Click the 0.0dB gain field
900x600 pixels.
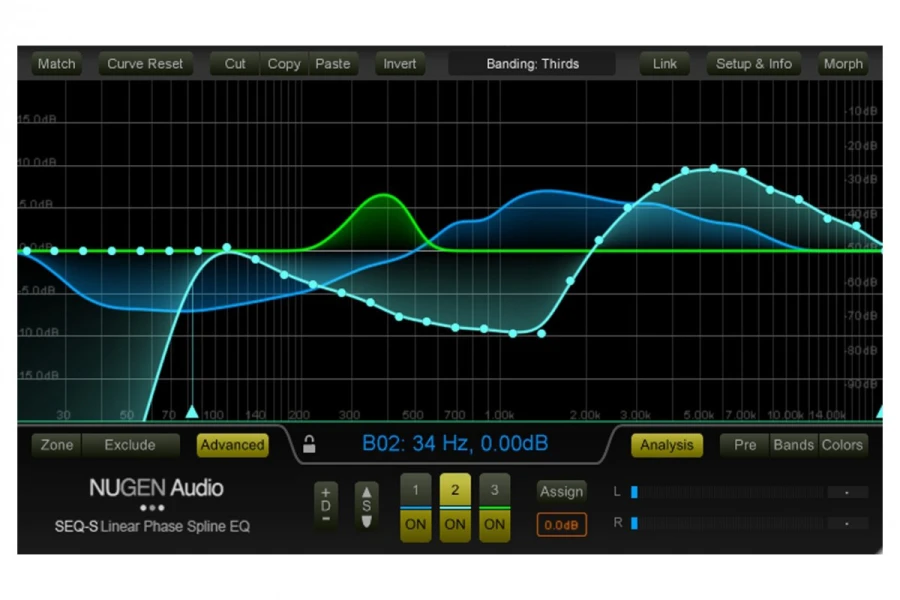561,525
